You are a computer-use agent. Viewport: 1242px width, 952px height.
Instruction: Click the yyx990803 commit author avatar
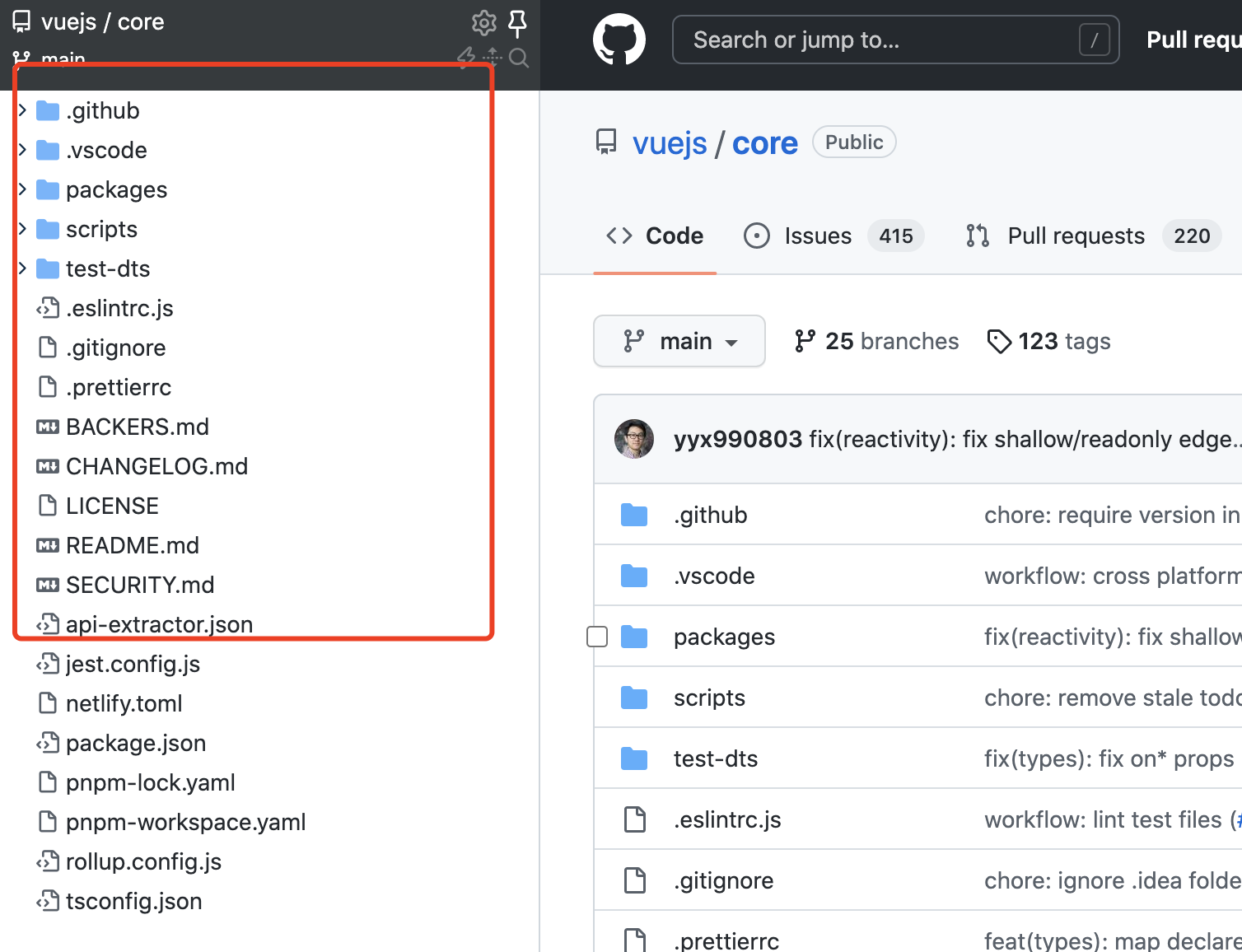pyautogui.click(x=634, y=439)
